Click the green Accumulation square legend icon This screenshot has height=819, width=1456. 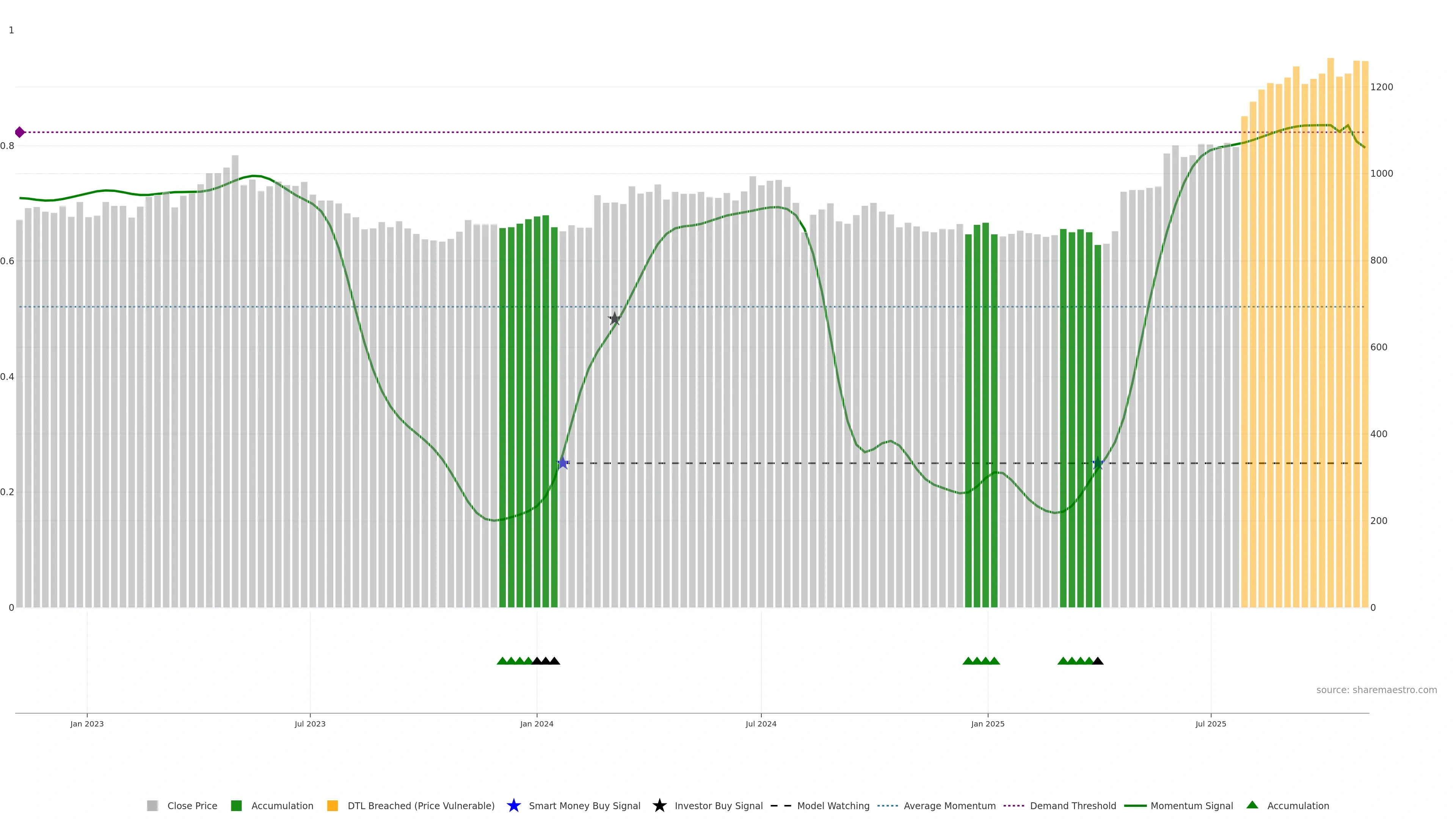coord(236,805)
